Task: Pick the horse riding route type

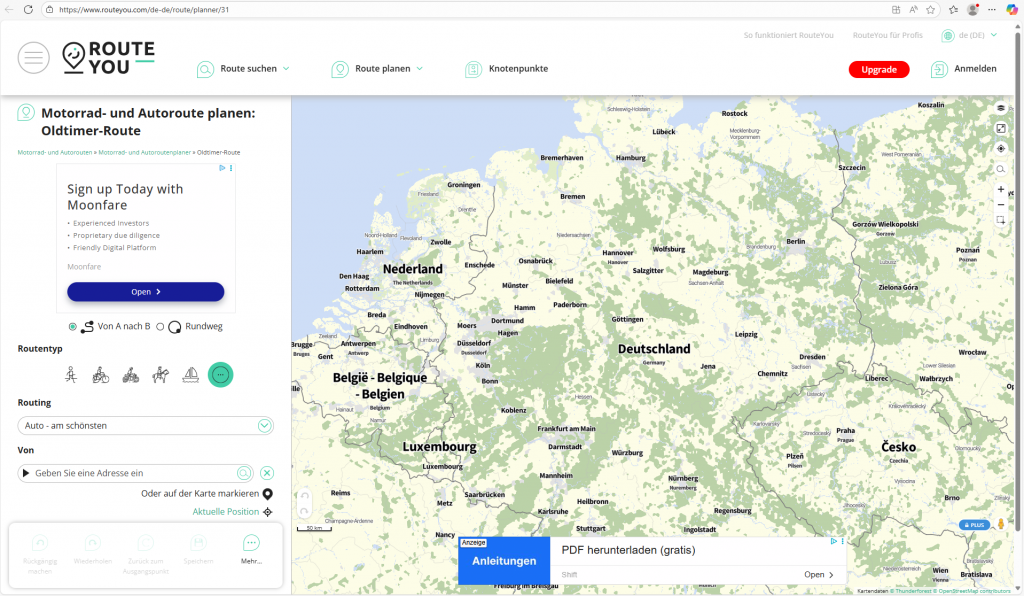Action: click(160, 375)
